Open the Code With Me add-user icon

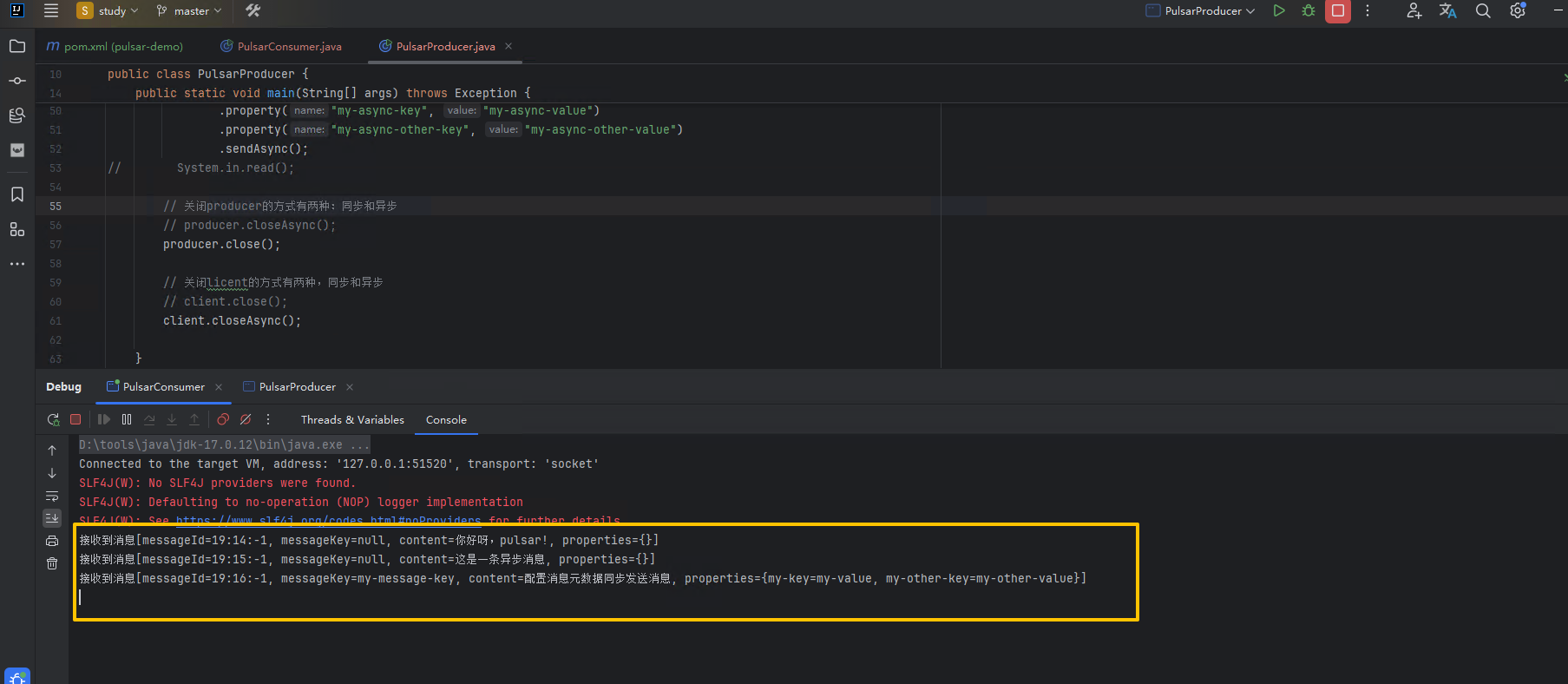[1414, 10]
